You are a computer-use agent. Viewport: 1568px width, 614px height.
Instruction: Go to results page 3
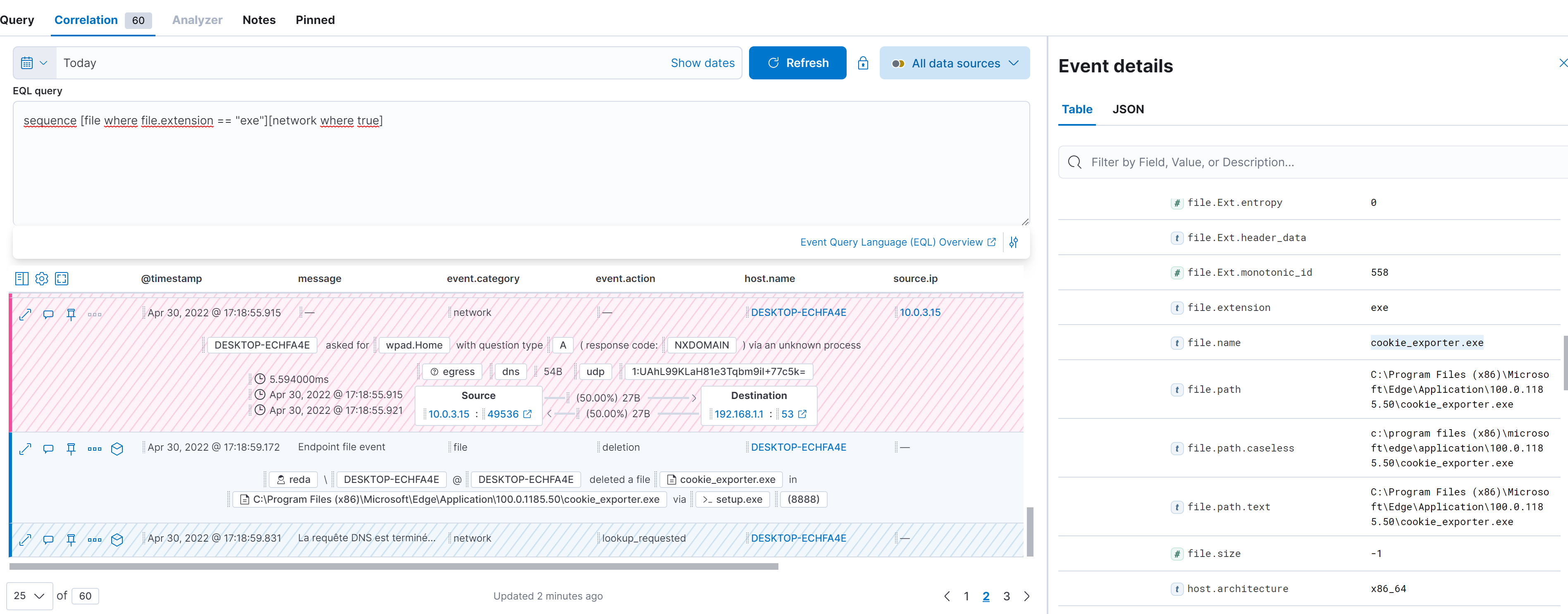tap(1006, 596)
